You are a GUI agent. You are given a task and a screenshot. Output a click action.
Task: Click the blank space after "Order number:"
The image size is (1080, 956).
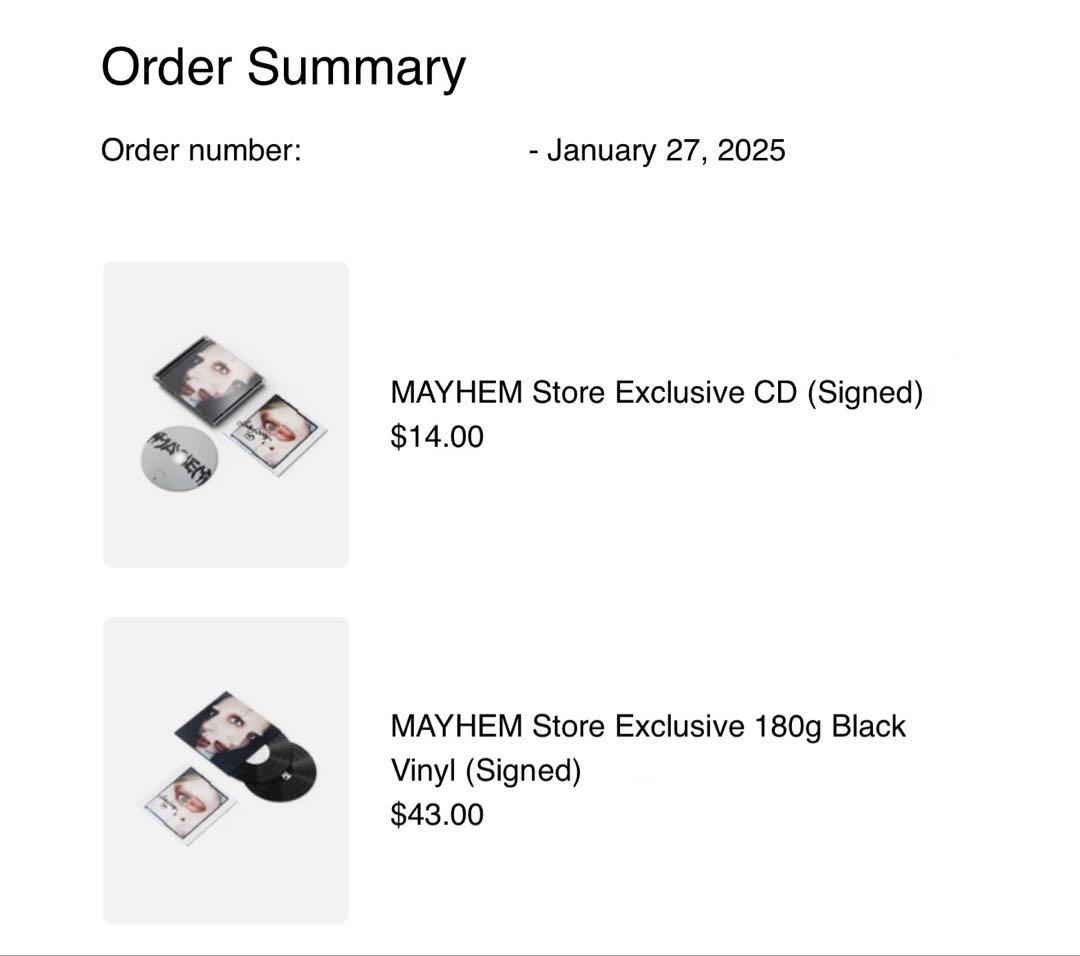coord(415,151)
